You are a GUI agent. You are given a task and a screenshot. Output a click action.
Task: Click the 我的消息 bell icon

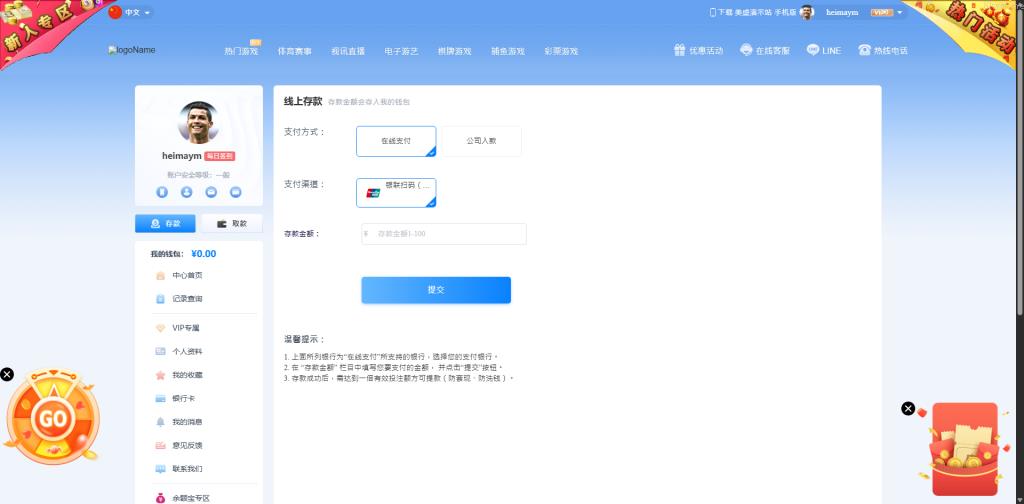click(160, 422)
